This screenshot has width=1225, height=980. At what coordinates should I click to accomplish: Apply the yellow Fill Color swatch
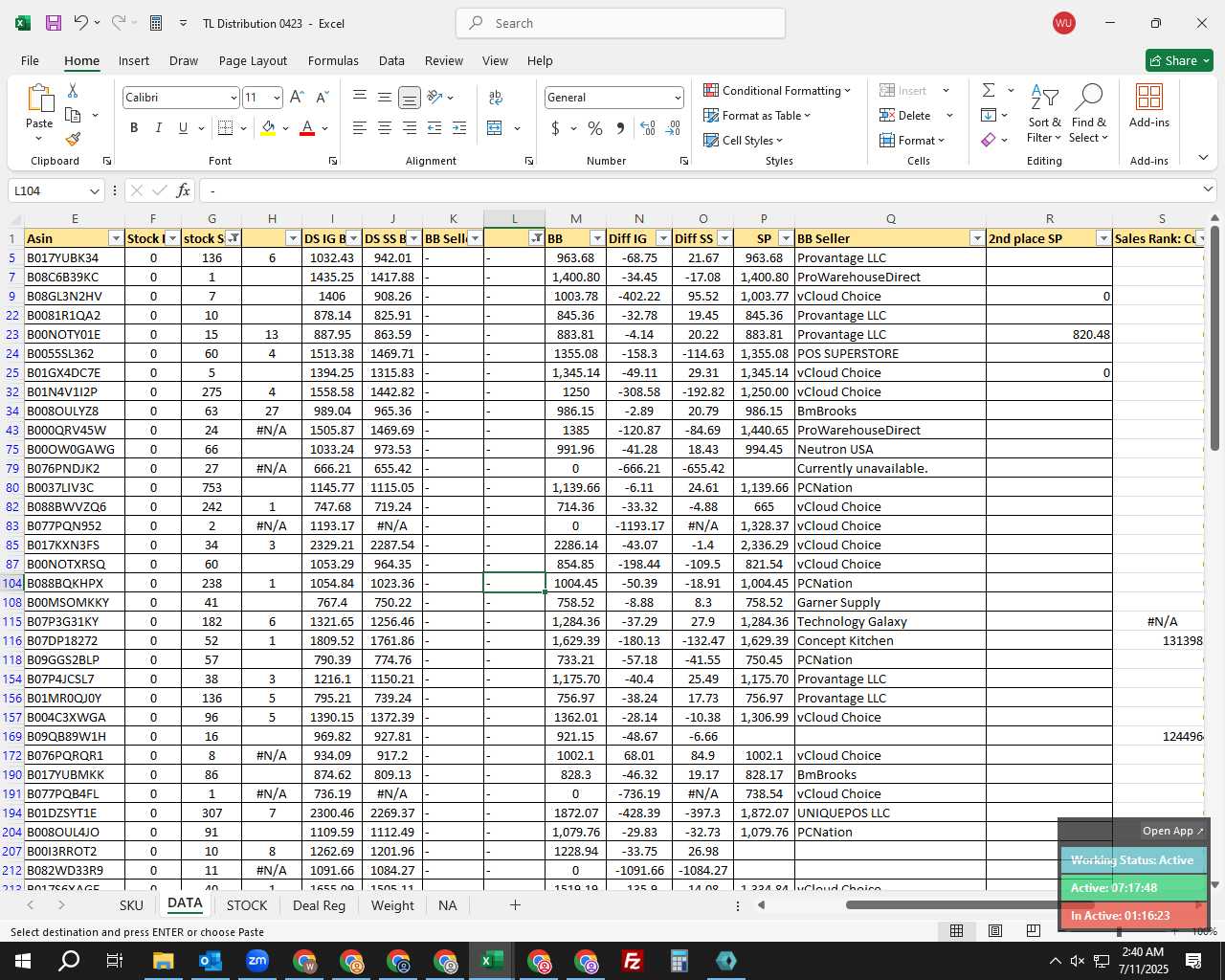click(x=268, y=128)
